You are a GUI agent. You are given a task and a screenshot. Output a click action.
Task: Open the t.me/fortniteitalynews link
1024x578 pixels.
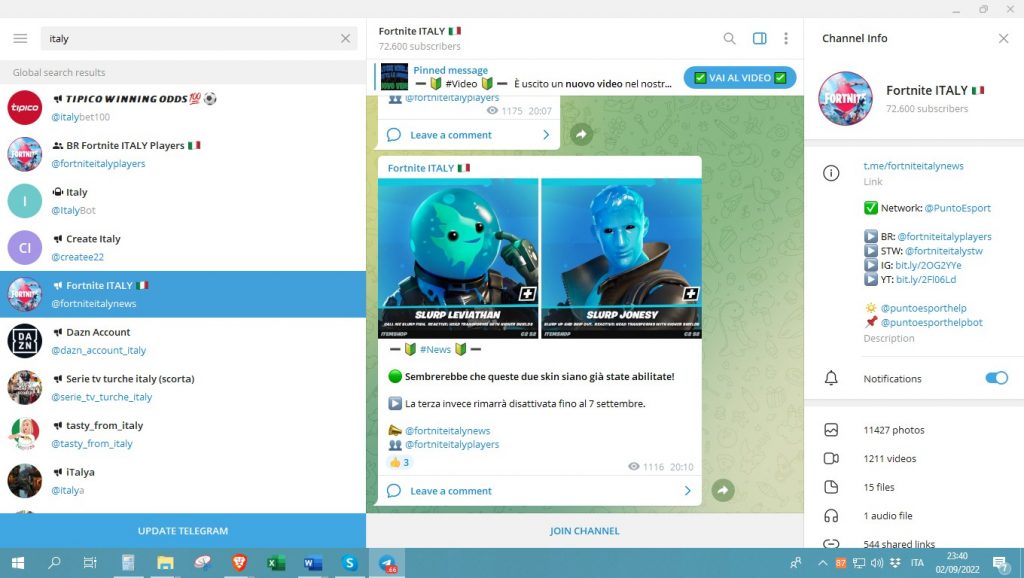coord(913,166)
